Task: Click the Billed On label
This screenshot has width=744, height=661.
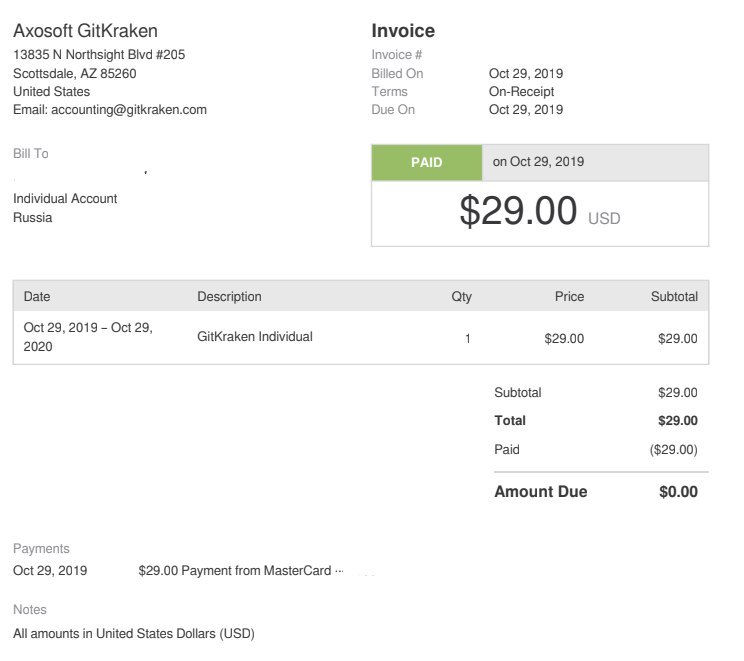Action: pyautogui.click(x=397, y=74)
